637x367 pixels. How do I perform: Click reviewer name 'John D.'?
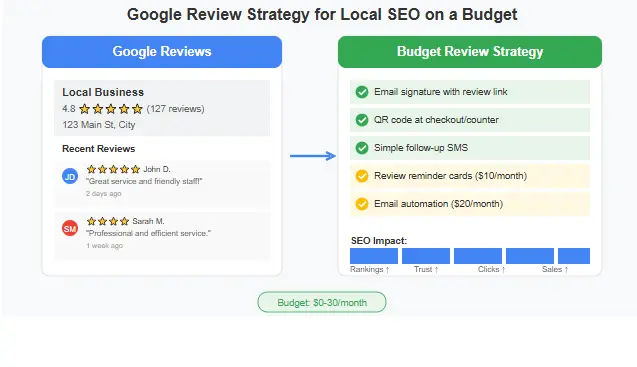(x=157, y=169)
